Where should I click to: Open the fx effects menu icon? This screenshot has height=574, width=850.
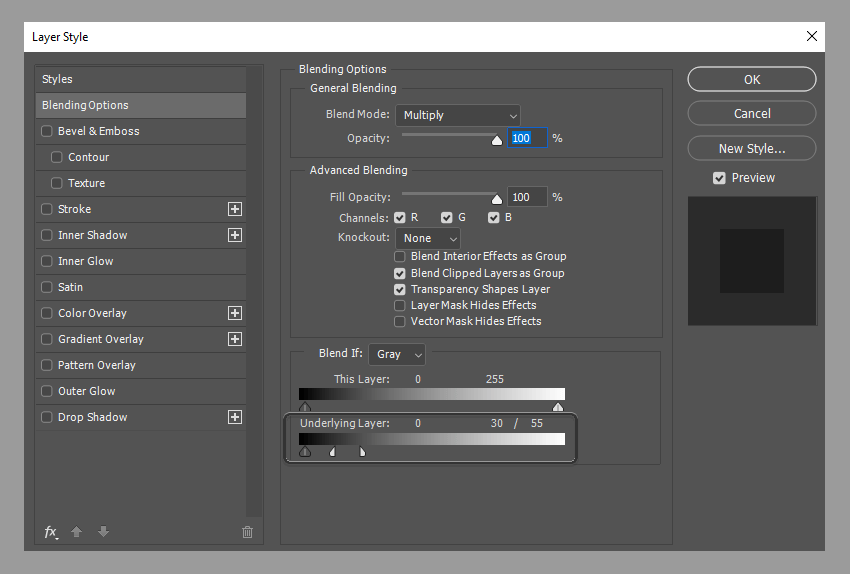tap(51, 532)
